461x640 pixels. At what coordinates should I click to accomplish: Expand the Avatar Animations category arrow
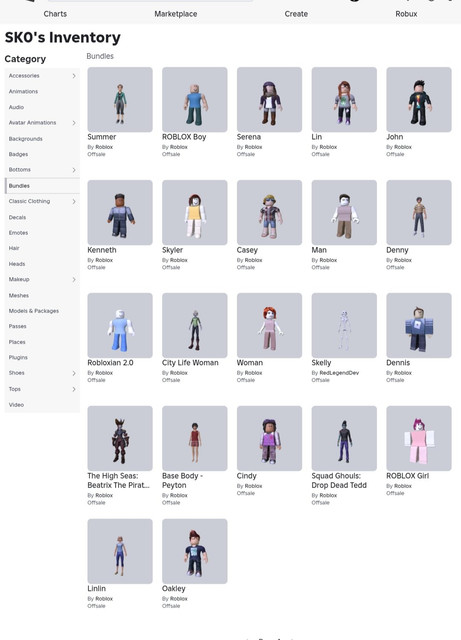point(74,123)
